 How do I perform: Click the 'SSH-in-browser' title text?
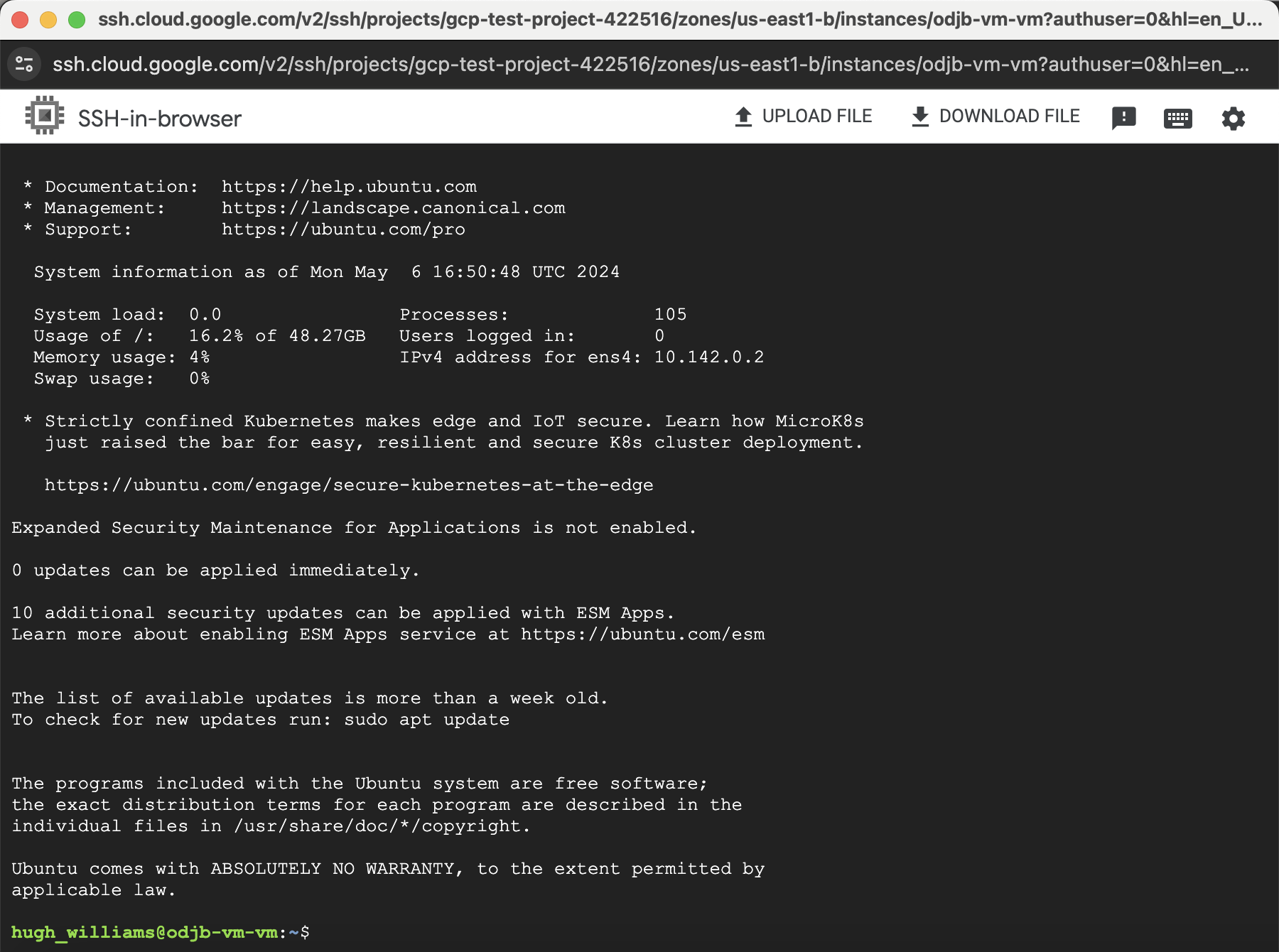[x=160, y=118]
